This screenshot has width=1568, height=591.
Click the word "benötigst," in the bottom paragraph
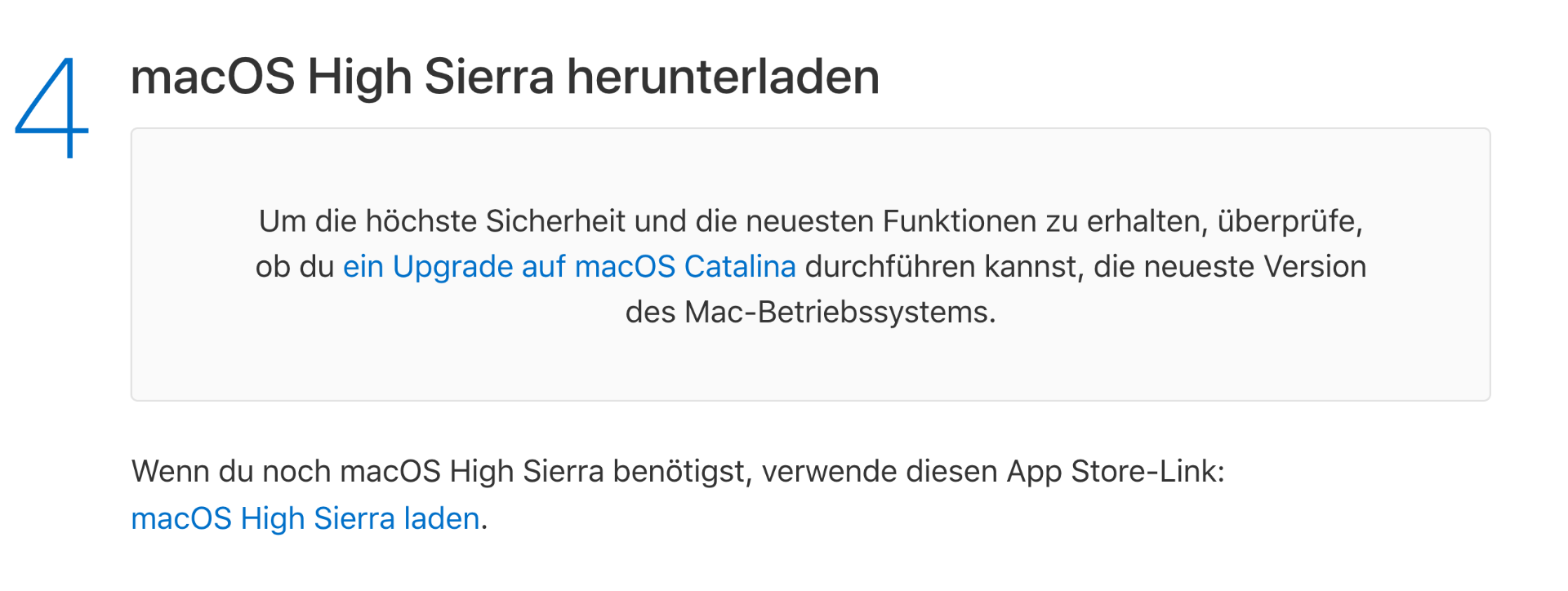pyautogui.click(x=682, y=472)
